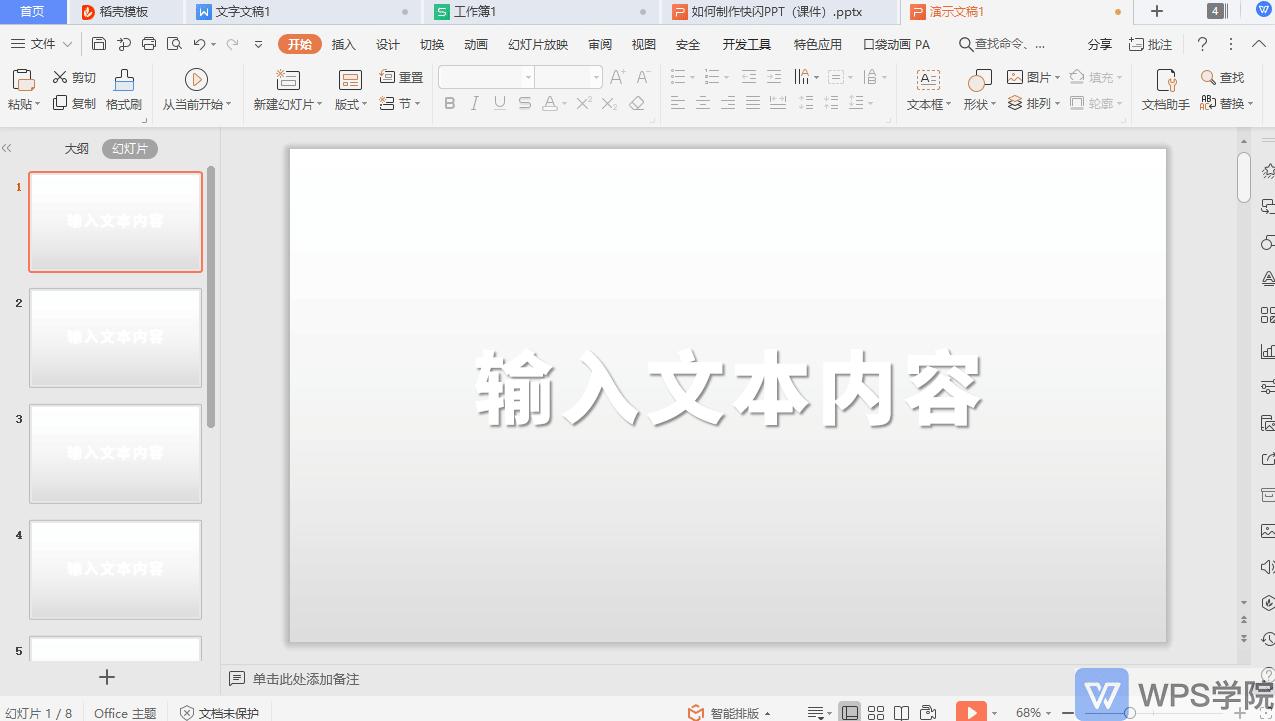Launch the 文档助手 assistant
Image resolution: width=1275 pixels, height=721 pixels.
click(1163, 90)
